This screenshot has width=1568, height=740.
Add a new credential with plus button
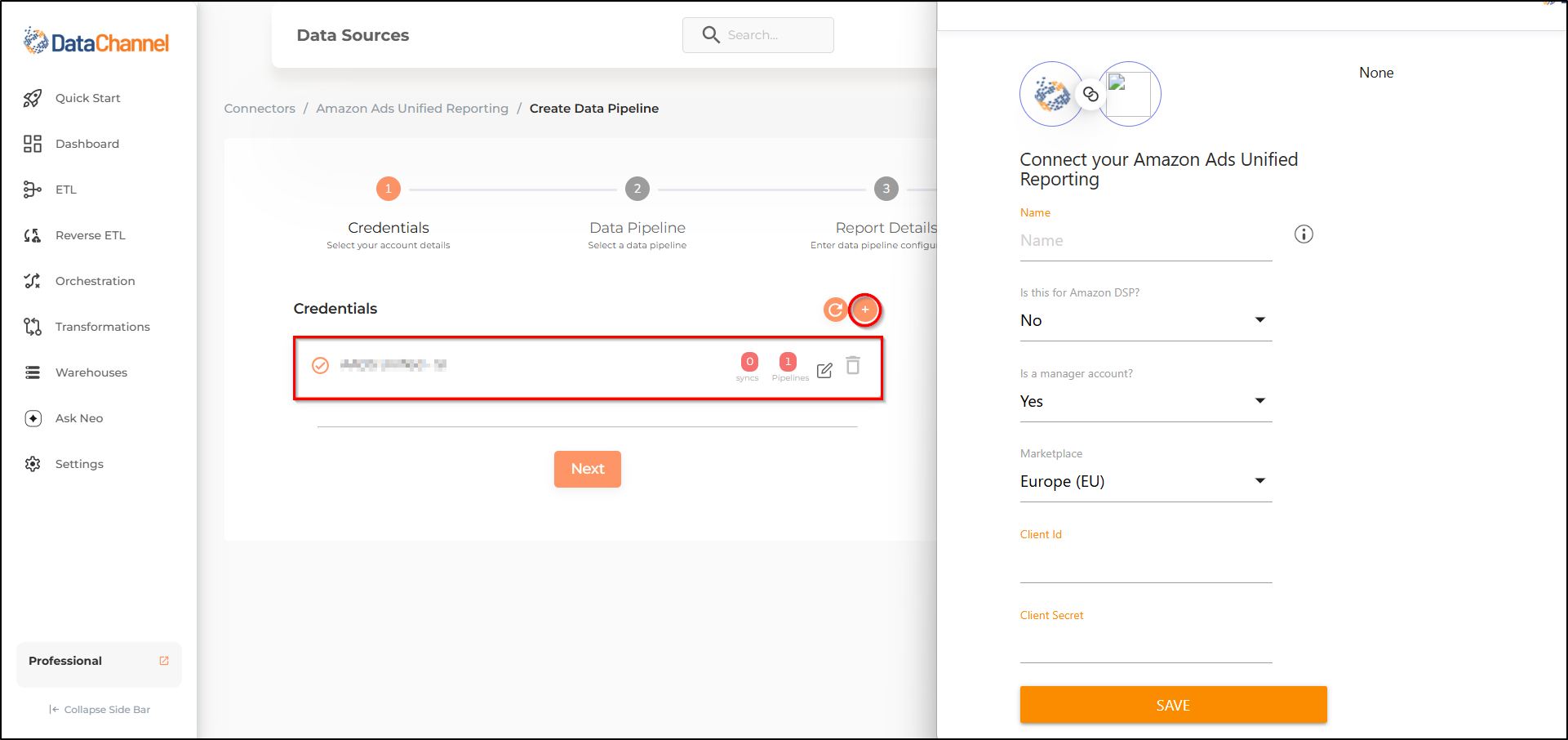tap(865, 310)
